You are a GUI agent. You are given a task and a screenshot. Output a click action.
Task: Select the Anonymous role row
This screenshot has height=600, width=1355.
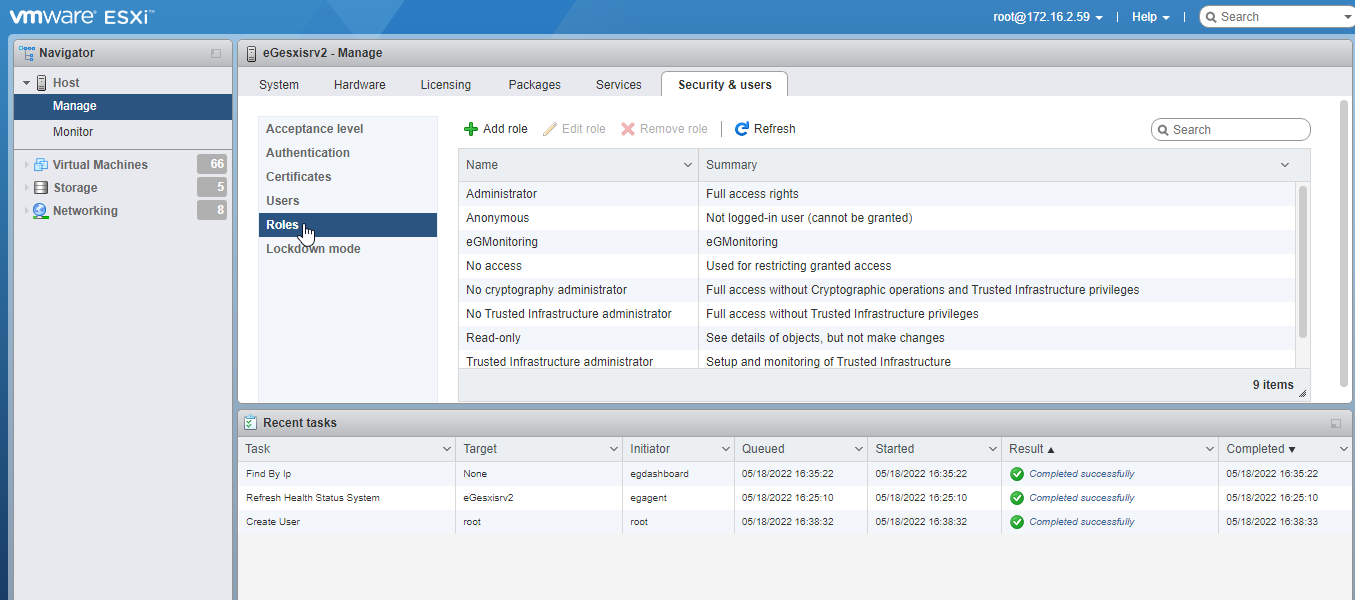pos(877,218)
